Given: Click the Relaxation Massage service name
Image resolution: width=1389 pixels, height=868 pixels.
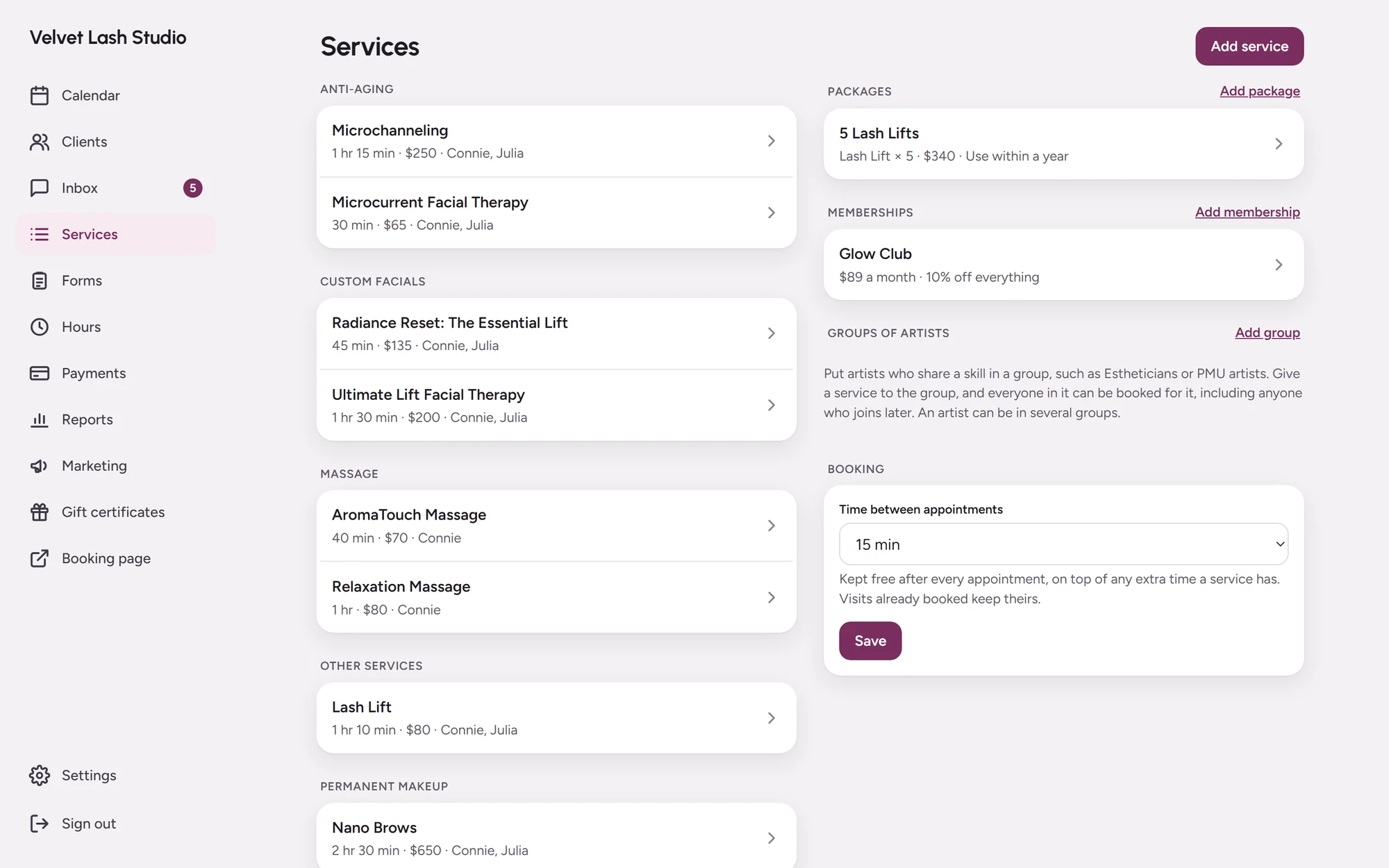Looking at the screenshot, I should click(401, 587).
